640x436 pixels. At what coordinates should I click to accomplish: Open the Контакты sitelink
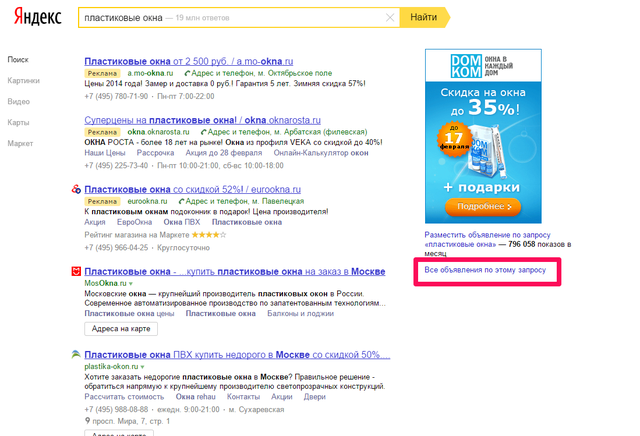[243, 397]
